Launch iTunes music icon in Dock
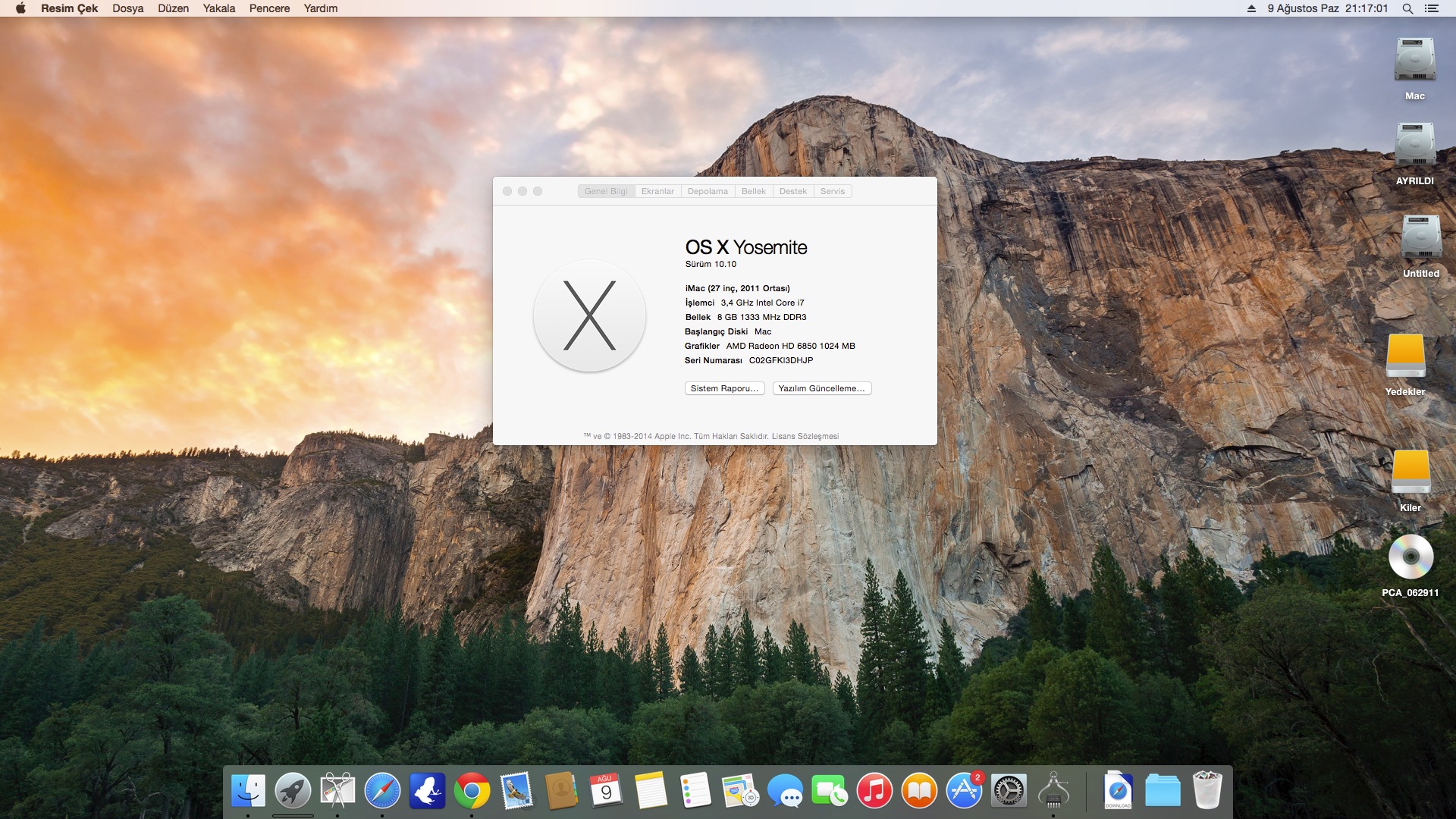The width and height of the screenshot is (1456, 819). [874, 791]
